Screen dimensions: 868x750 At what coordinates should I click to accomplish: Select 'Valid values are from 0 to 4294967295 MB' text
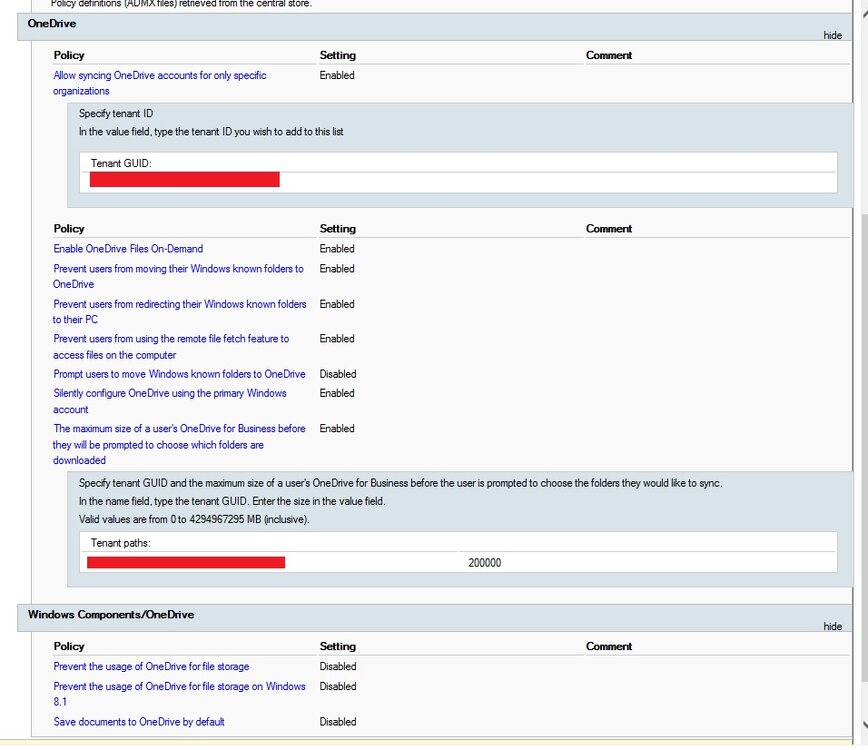tap(194, 520)
